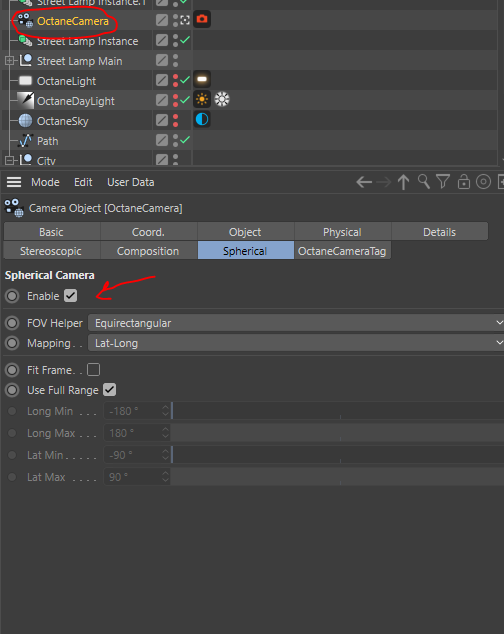Click the OctaneDayLight object icon
This screenshot has height=634, width=504.
coord(25,100)
